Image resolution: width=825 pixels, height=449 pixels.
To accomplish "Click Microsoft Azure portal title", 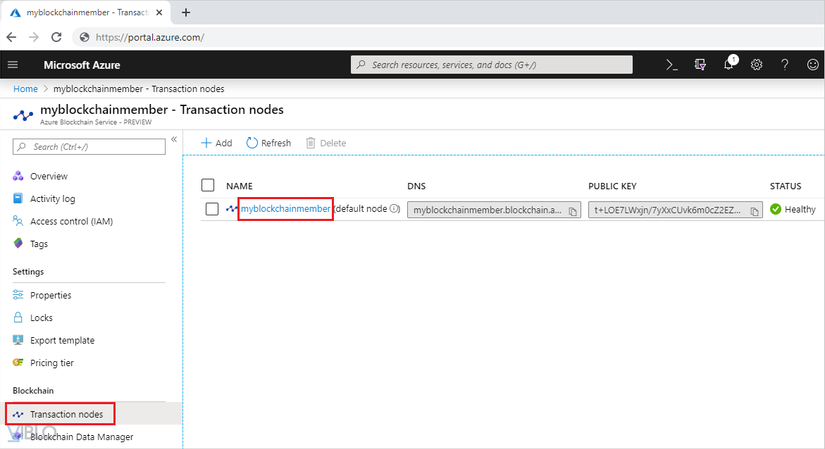I will [x=82, y=65].
